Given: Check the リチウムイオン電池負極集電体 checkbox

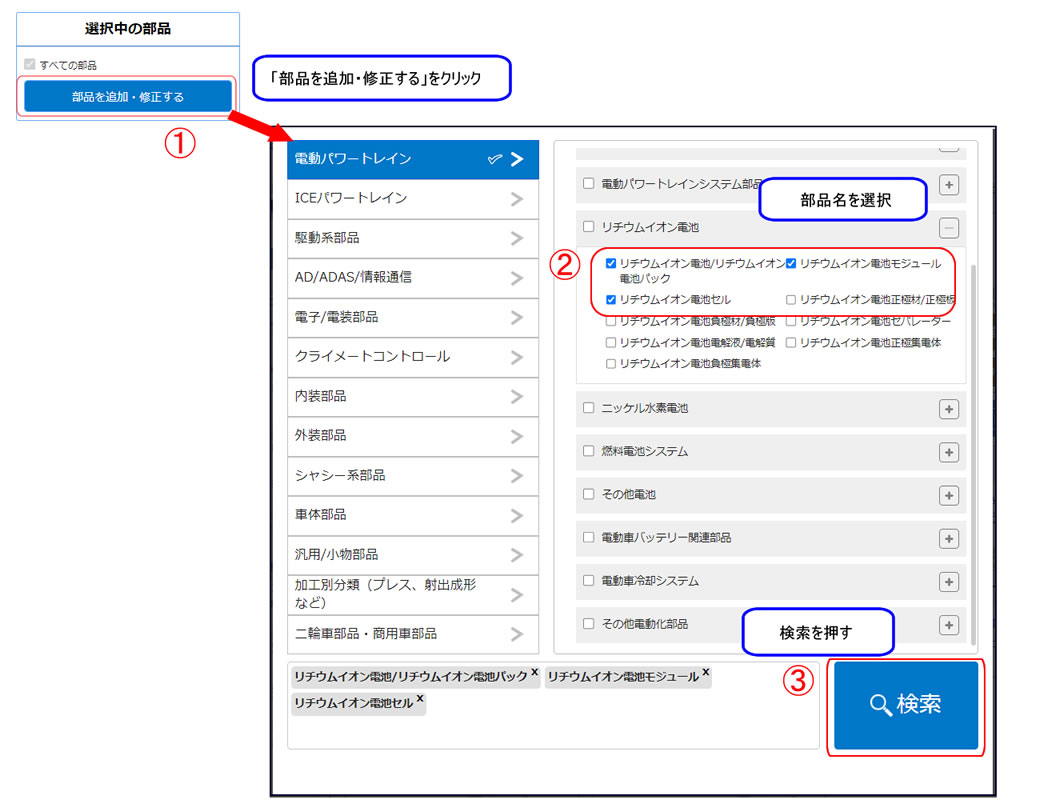Looking at the screenshot, I should point(611,364).
